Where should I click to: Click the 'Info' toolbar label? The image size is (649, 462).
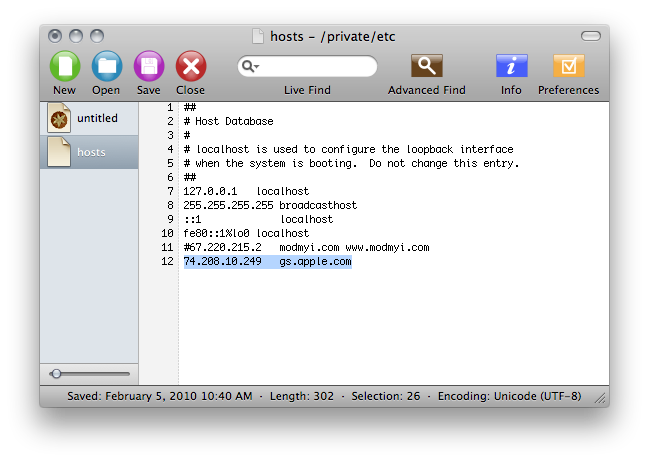pyautogui.click(x=511, y=90)
